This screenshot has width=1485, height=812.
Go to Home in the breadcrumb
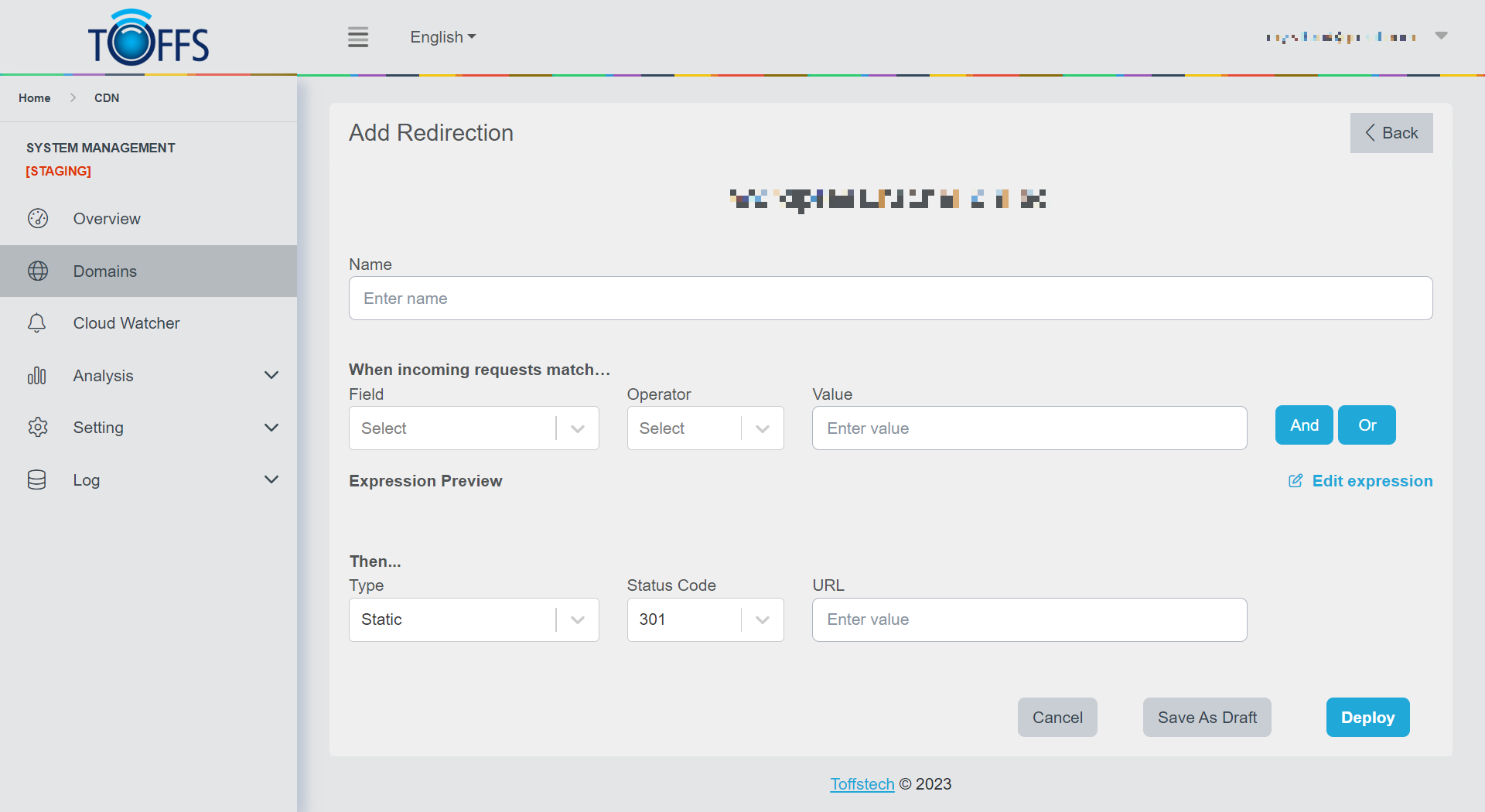click(35, 98)
